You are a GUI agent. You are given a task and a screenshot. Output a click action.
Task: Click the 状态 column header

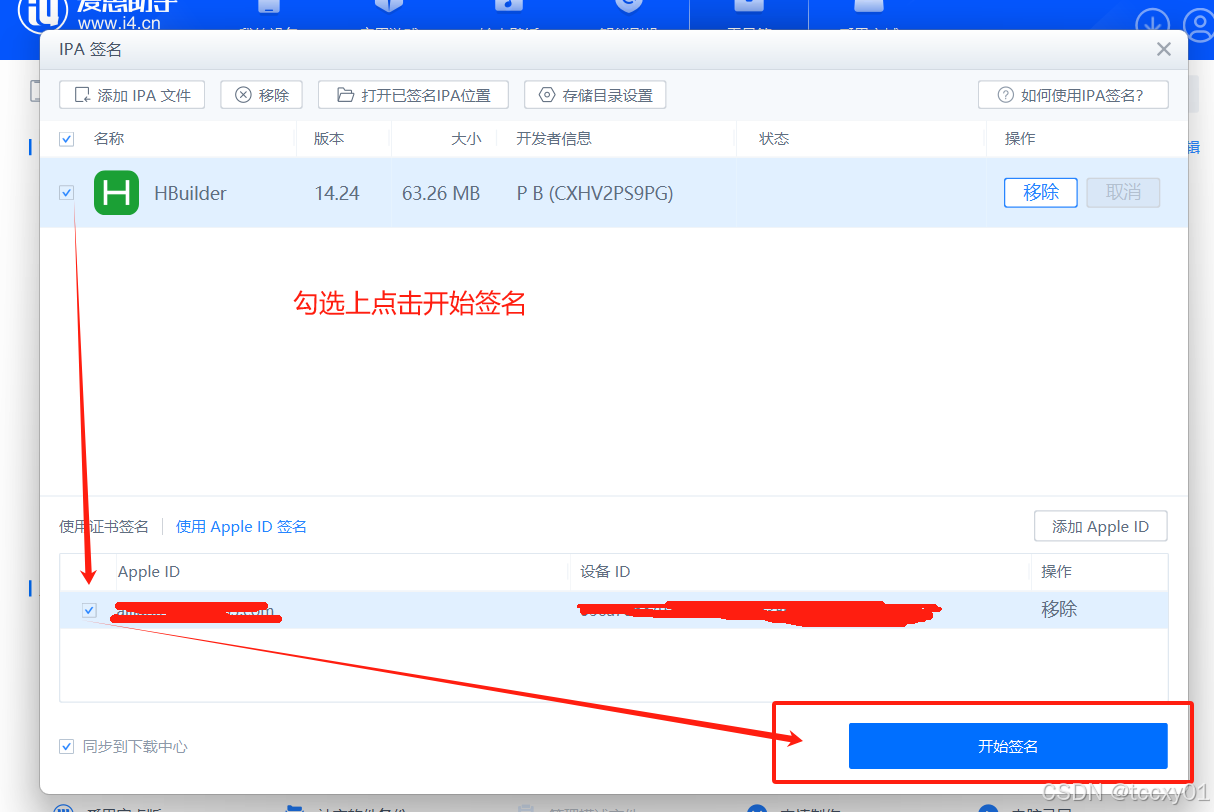click(774, 139)
